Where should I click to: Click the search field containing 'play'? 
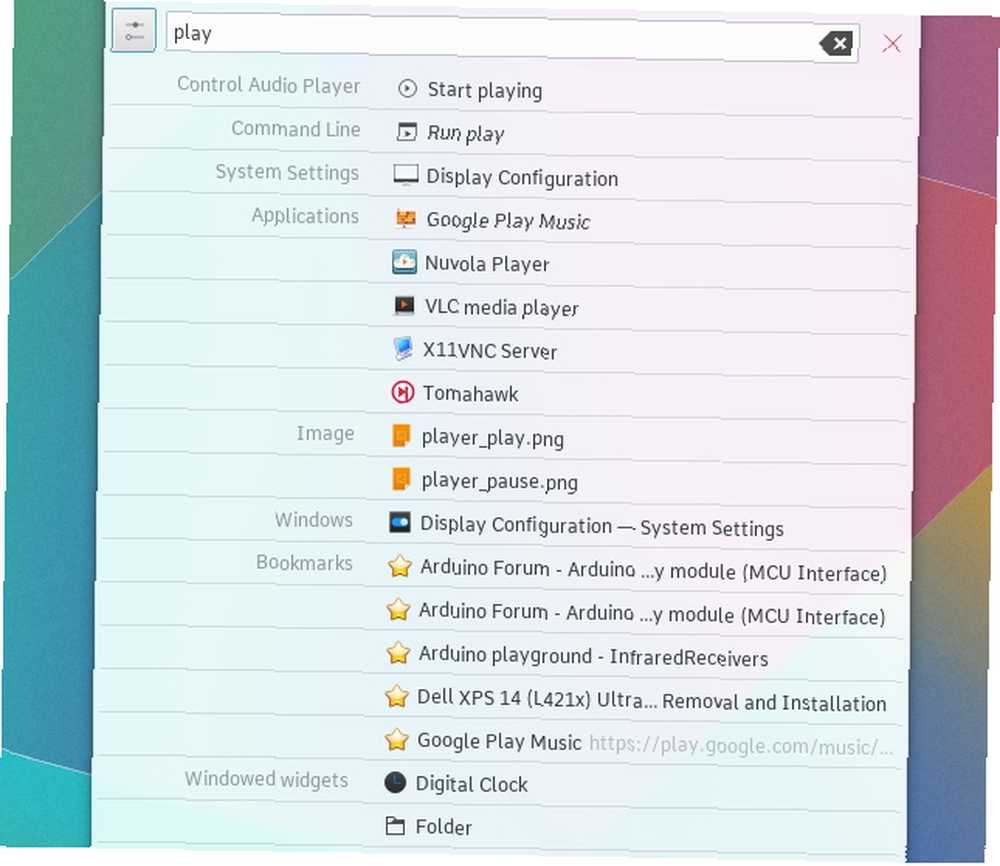tap(512, 37)
